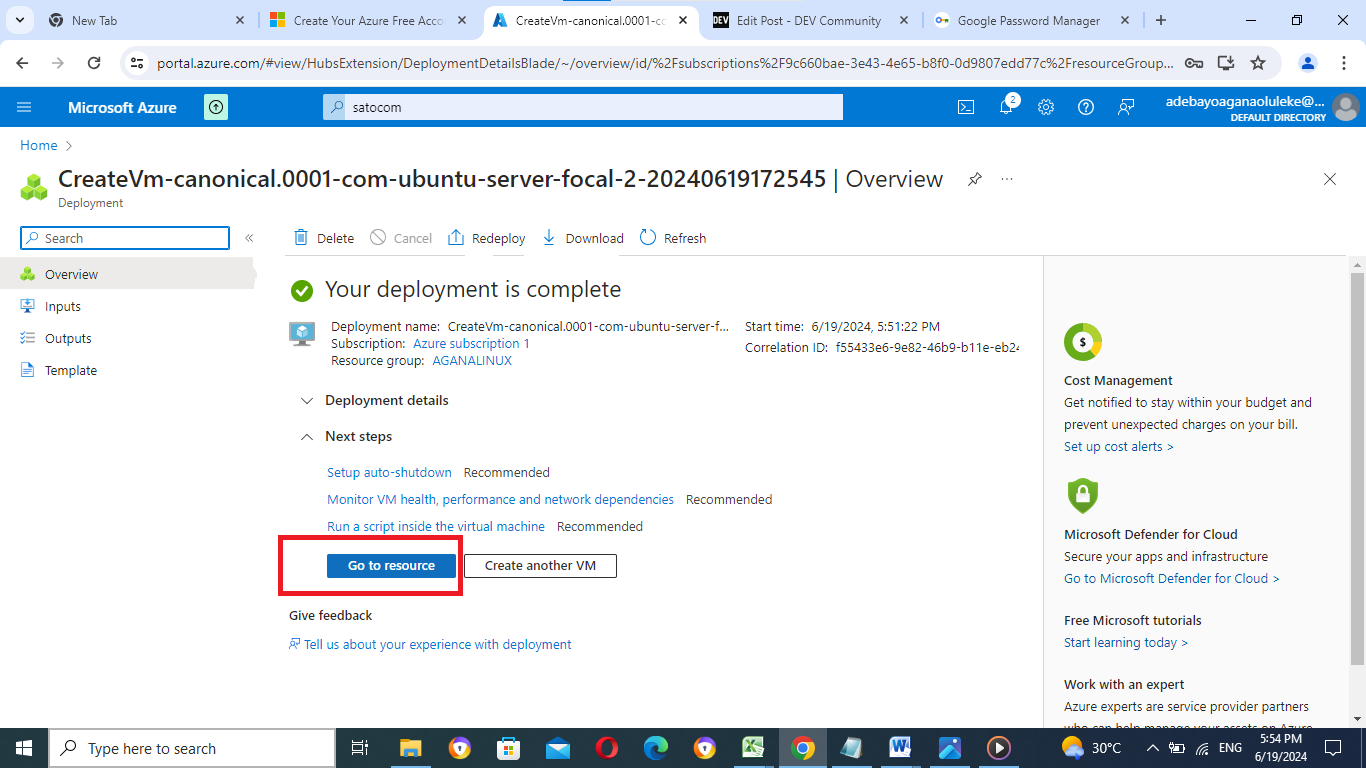Click Redeploy in the deployment toolbar

click(486, 238)
